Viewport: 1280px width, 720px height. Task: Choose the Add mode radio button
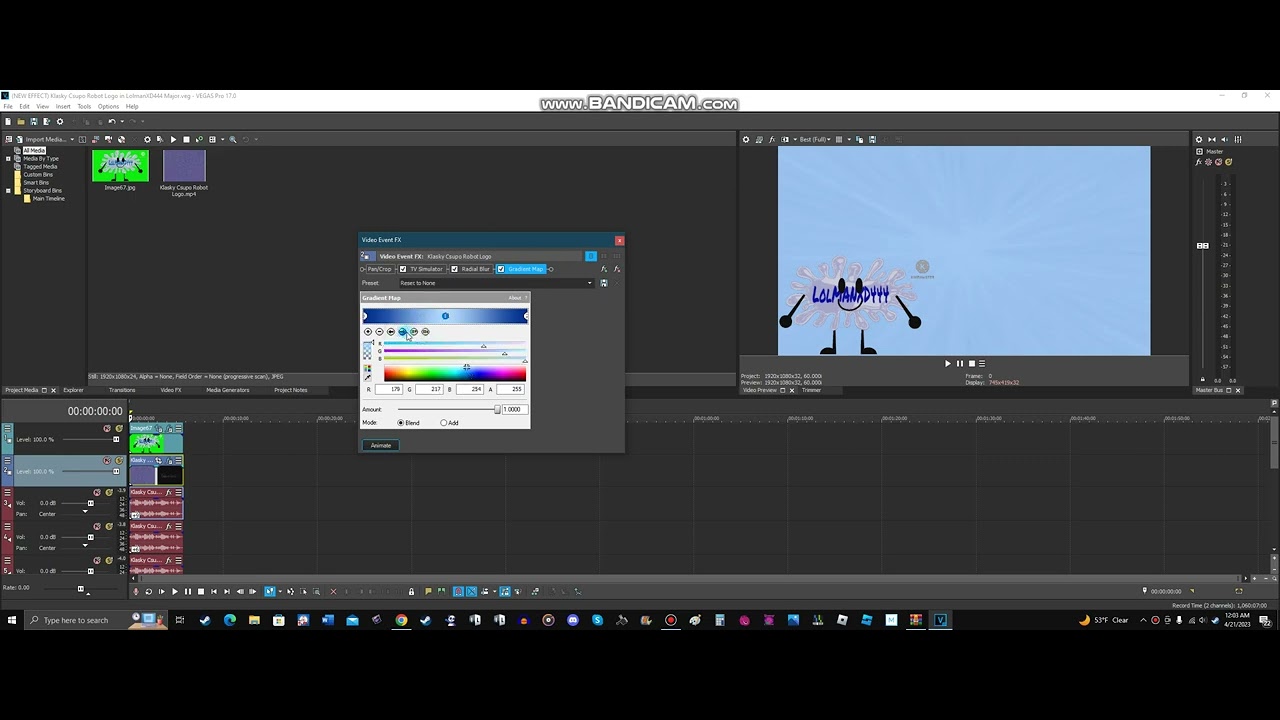click(443, 423)
